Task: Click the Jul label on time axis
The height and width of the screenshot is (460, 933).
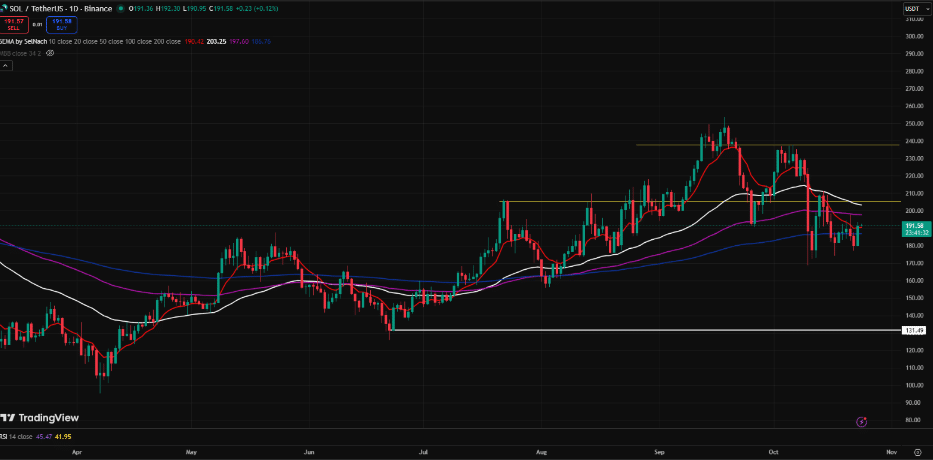Action: click(424, 453)
